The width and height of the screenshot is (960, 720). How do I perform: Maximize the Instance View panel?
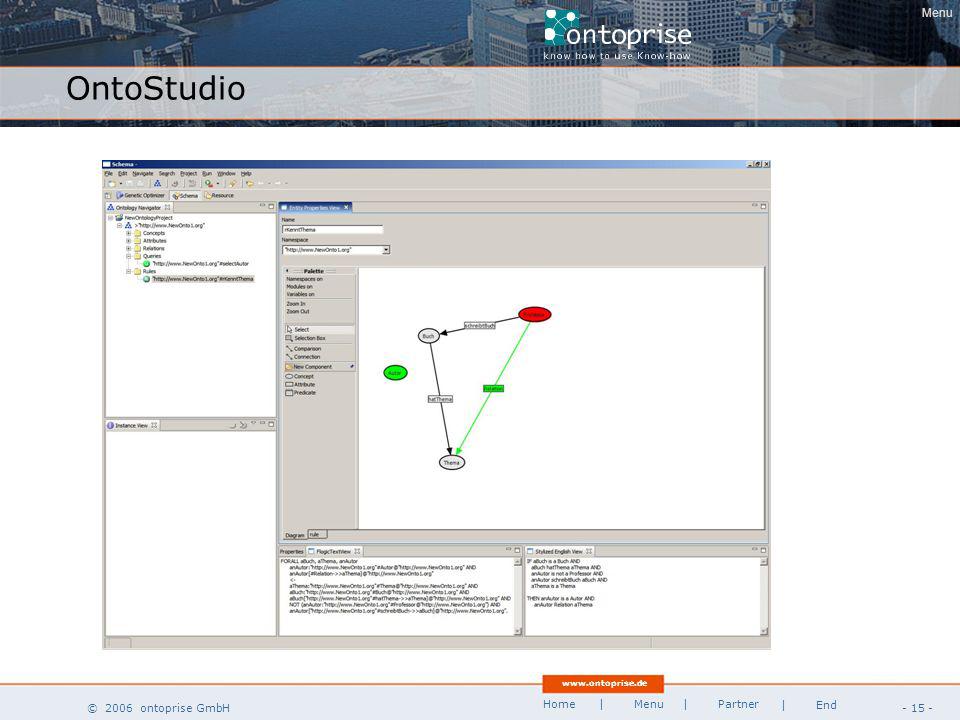point(271,424)
